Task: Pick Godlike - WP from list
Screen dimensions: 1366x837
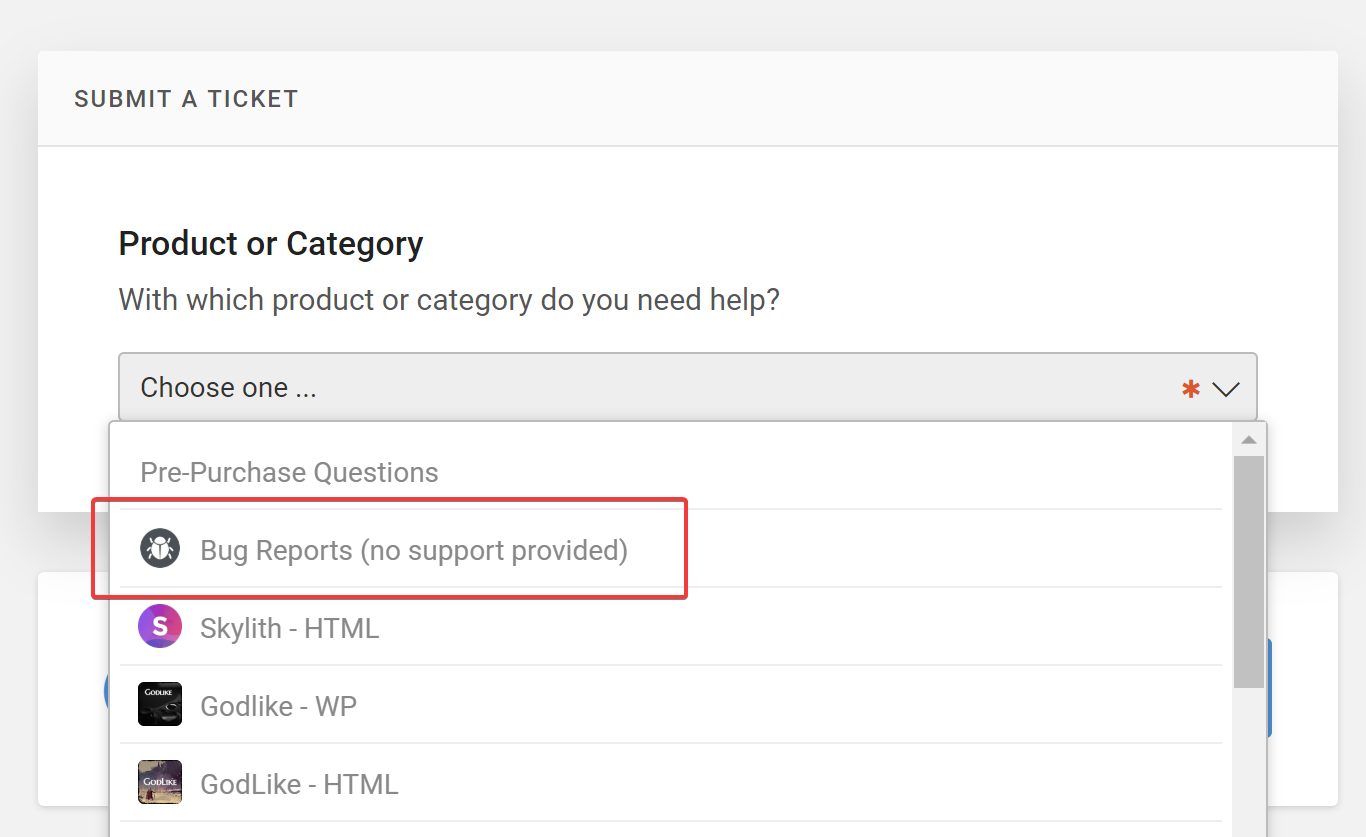Action: pos(670,705)
